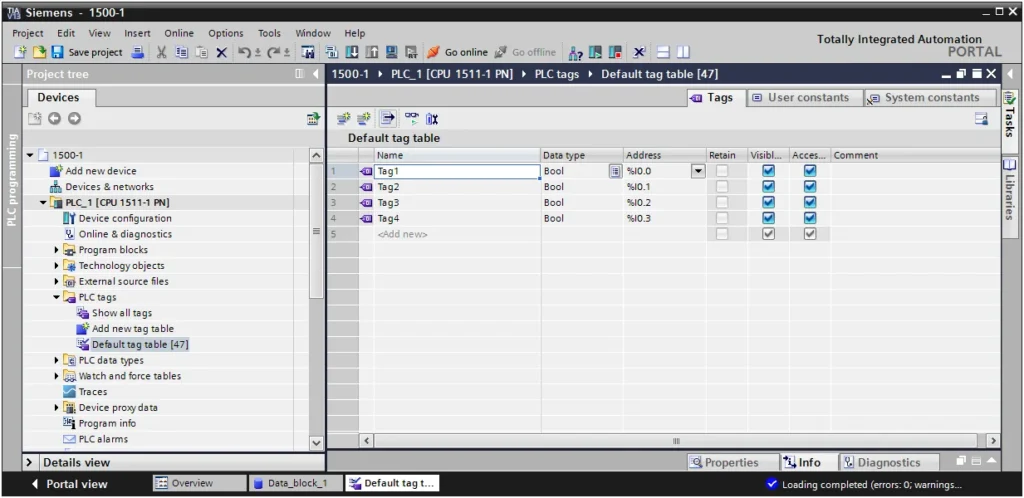
Task: Click the project tree scroll down arrow
Action: point(317,443)
